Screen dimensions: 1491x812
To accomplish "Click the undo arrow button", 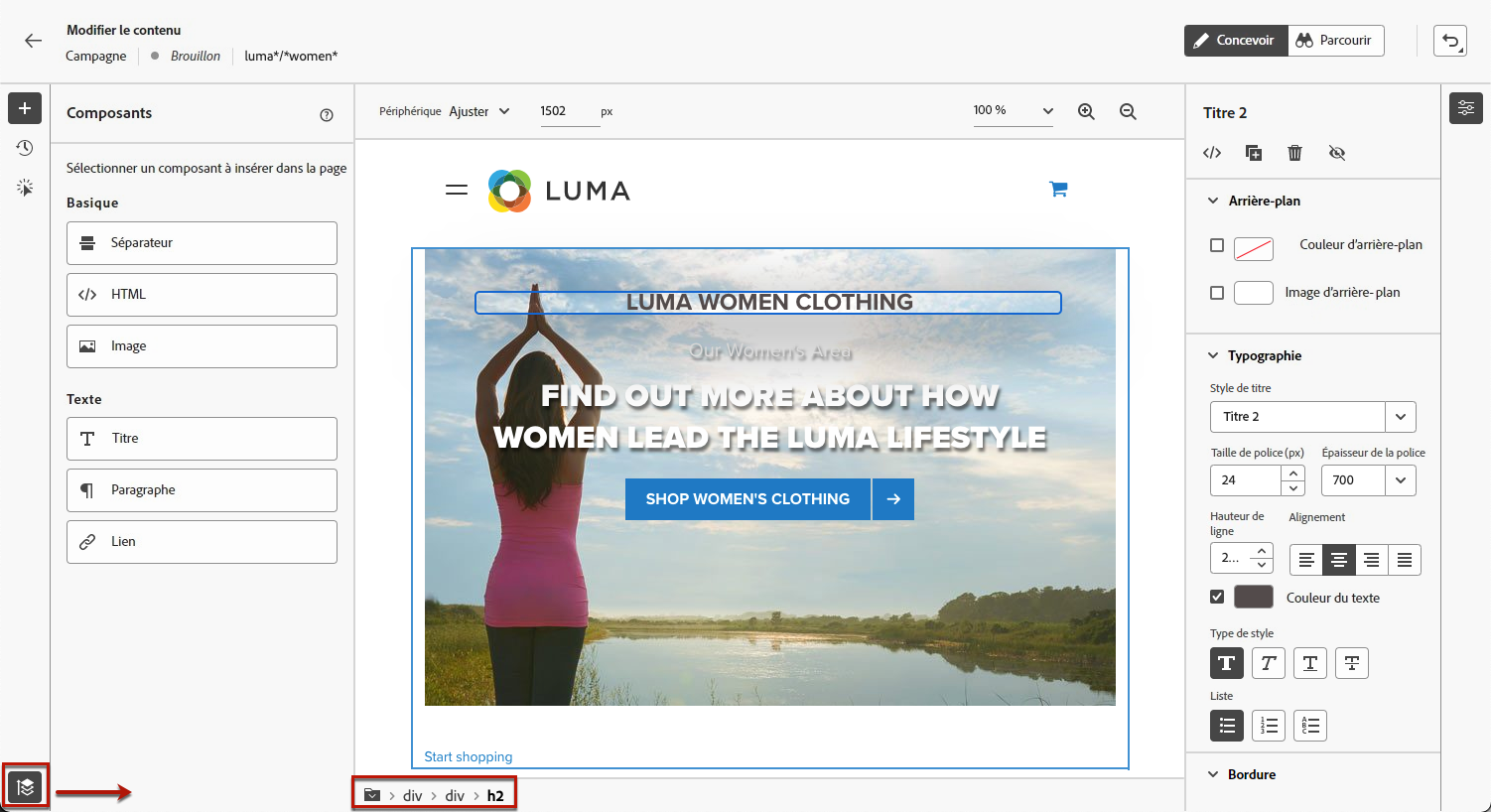I will [x=1450, y=41].
